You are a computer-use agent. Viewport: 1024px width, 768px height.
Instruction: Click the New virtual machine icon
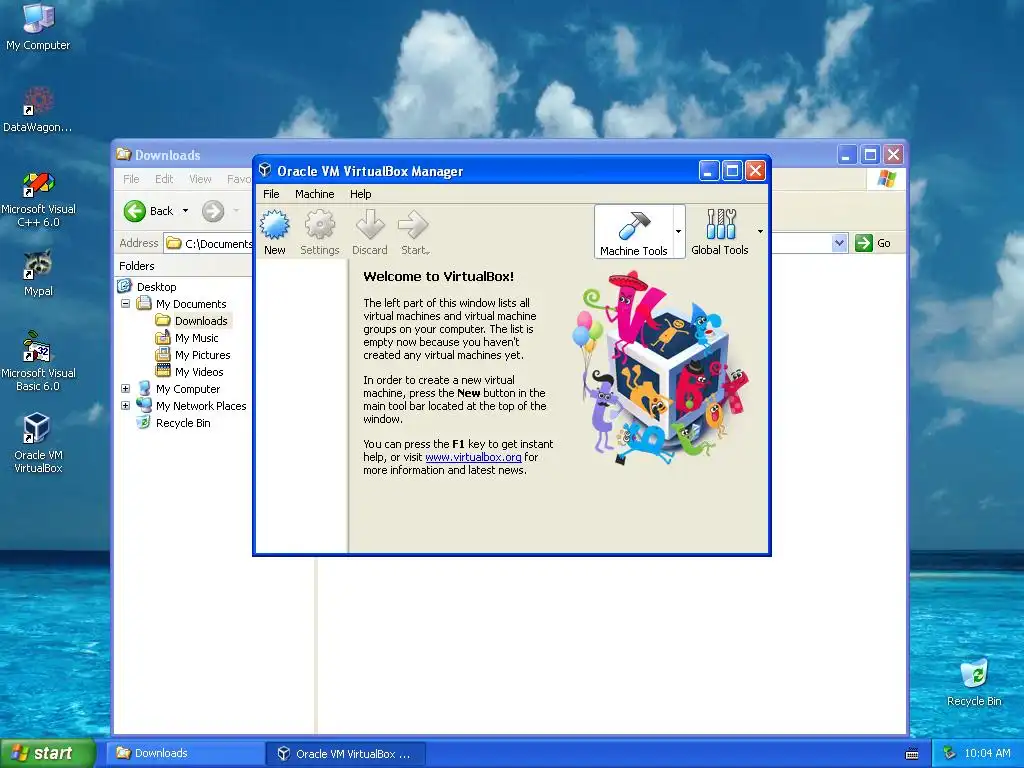275,225
